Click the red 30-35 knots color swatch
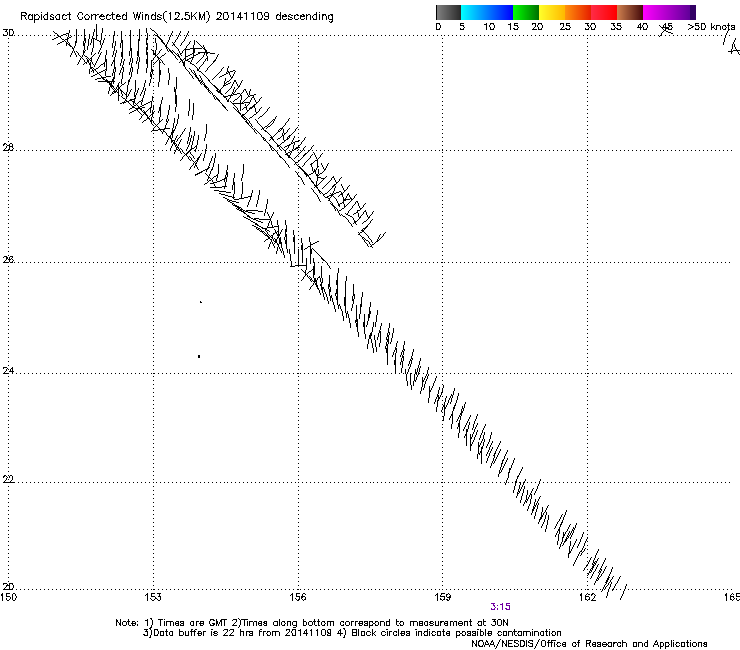740x650 pixels. (604, 12)
